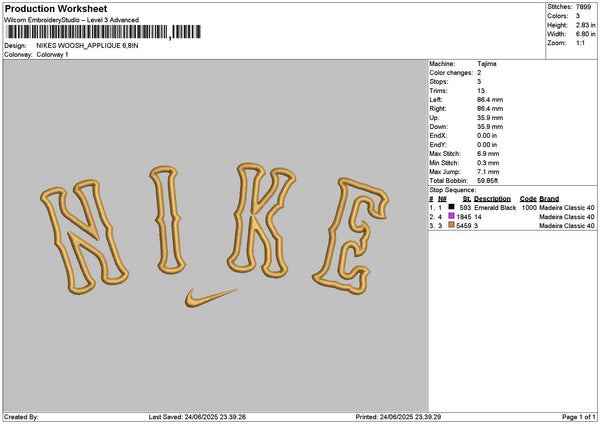Image resolution: width=600 pixels, height=424 pixels.
Task: Select the embroidered letter K in preview
Action: pyautogui.click(x=261, y=220)
